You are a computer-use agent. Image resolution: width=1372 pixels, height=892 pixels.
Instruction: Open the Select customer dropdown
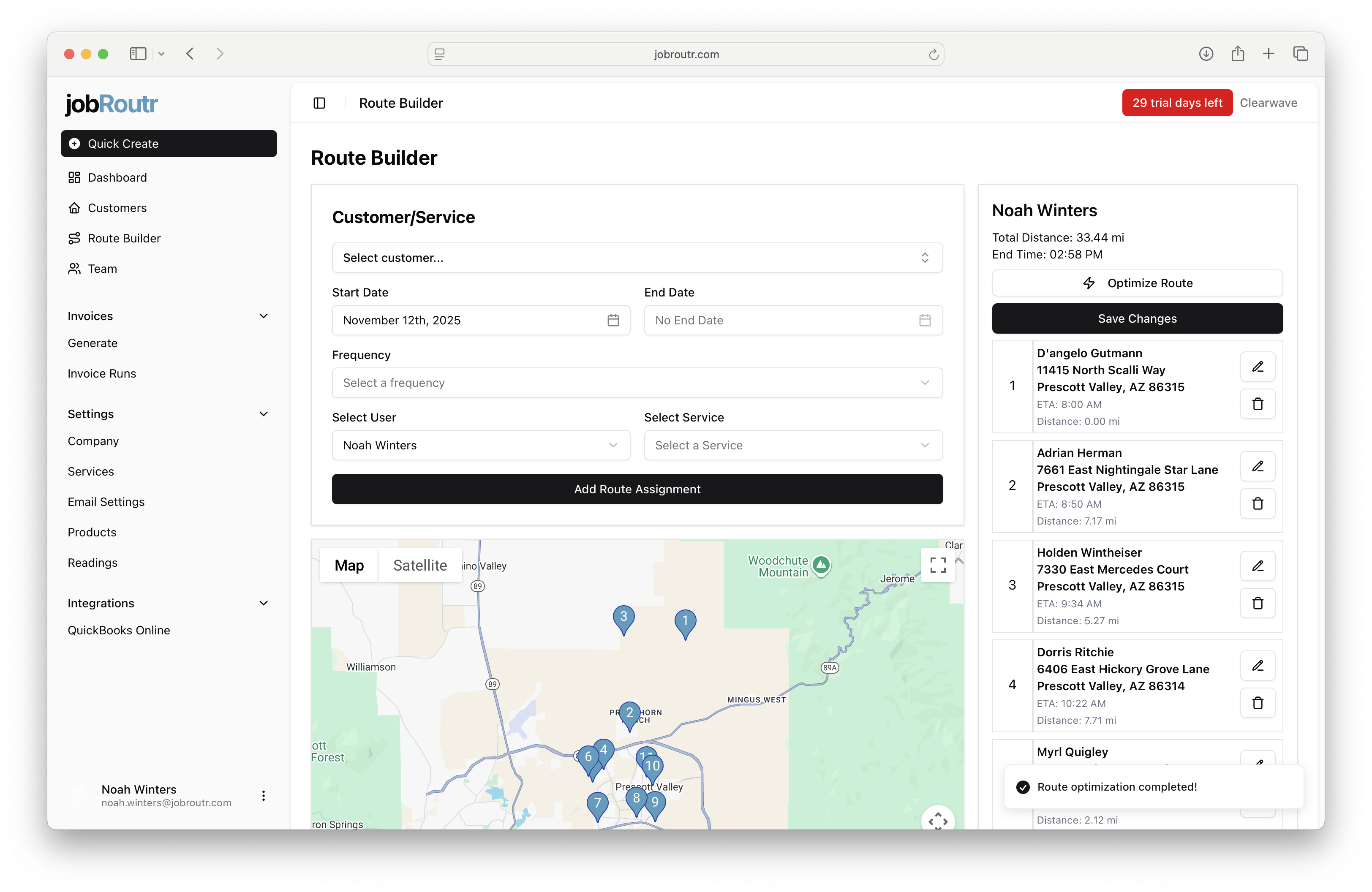point(637,258)
